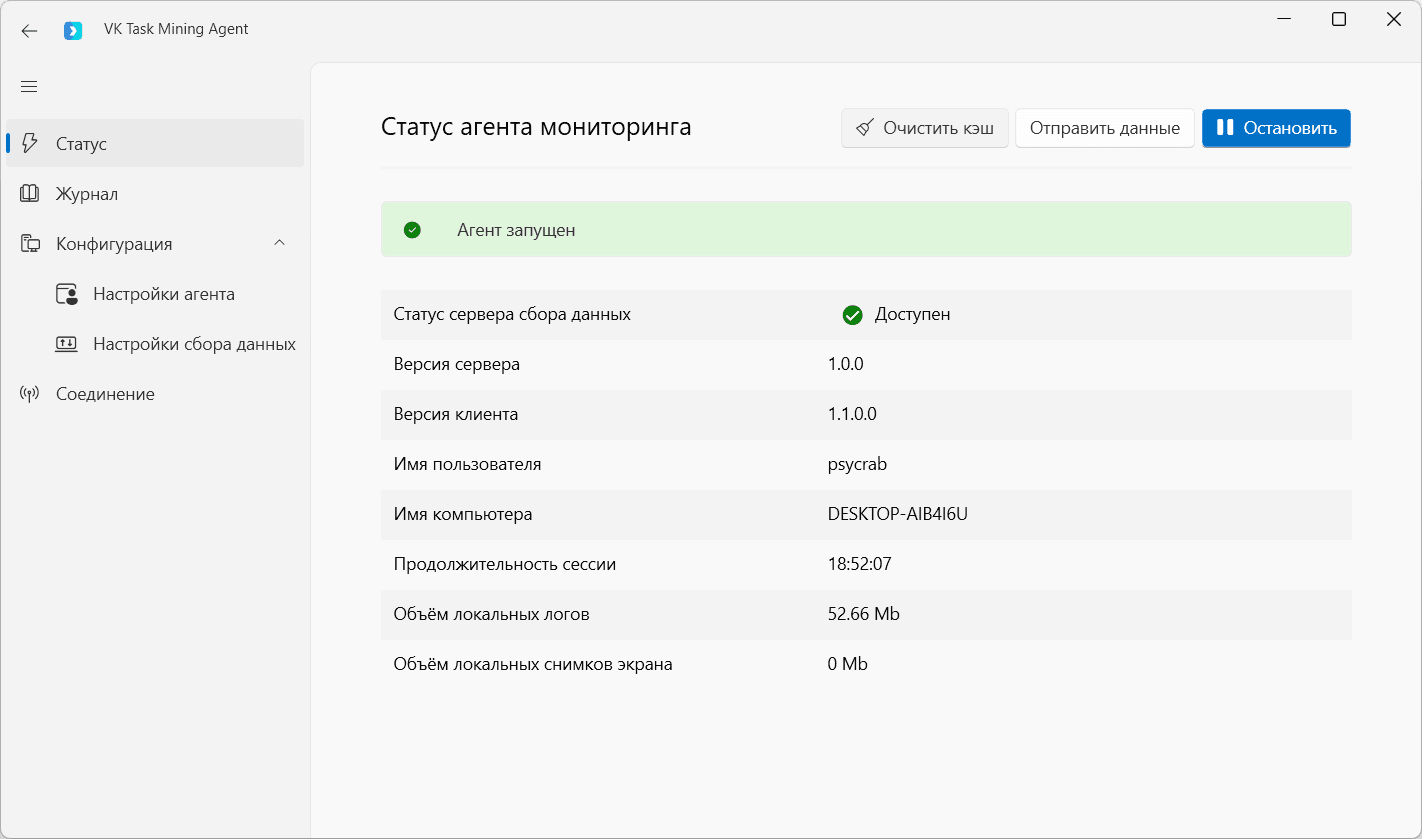The image size is (1422, 839).
Task: Click green check icon in Агент запущен banner
Action: [x=412, y=230]
